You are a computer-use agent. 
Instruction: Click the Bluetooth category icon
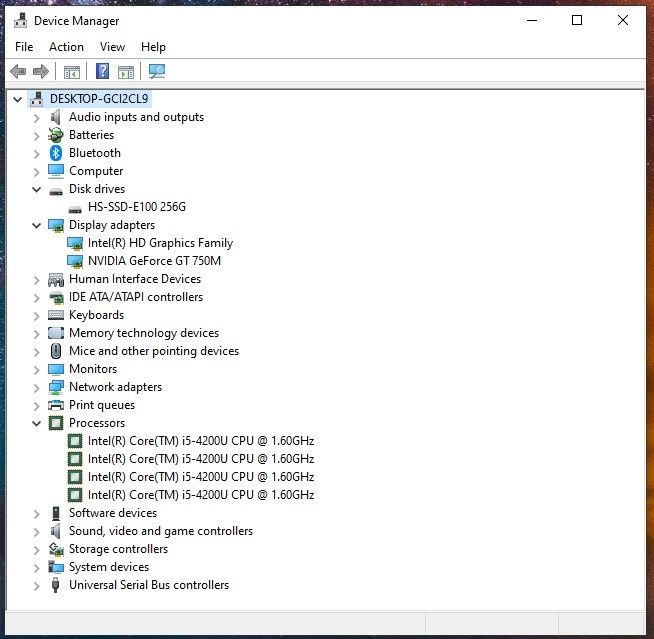pos(55,153)
